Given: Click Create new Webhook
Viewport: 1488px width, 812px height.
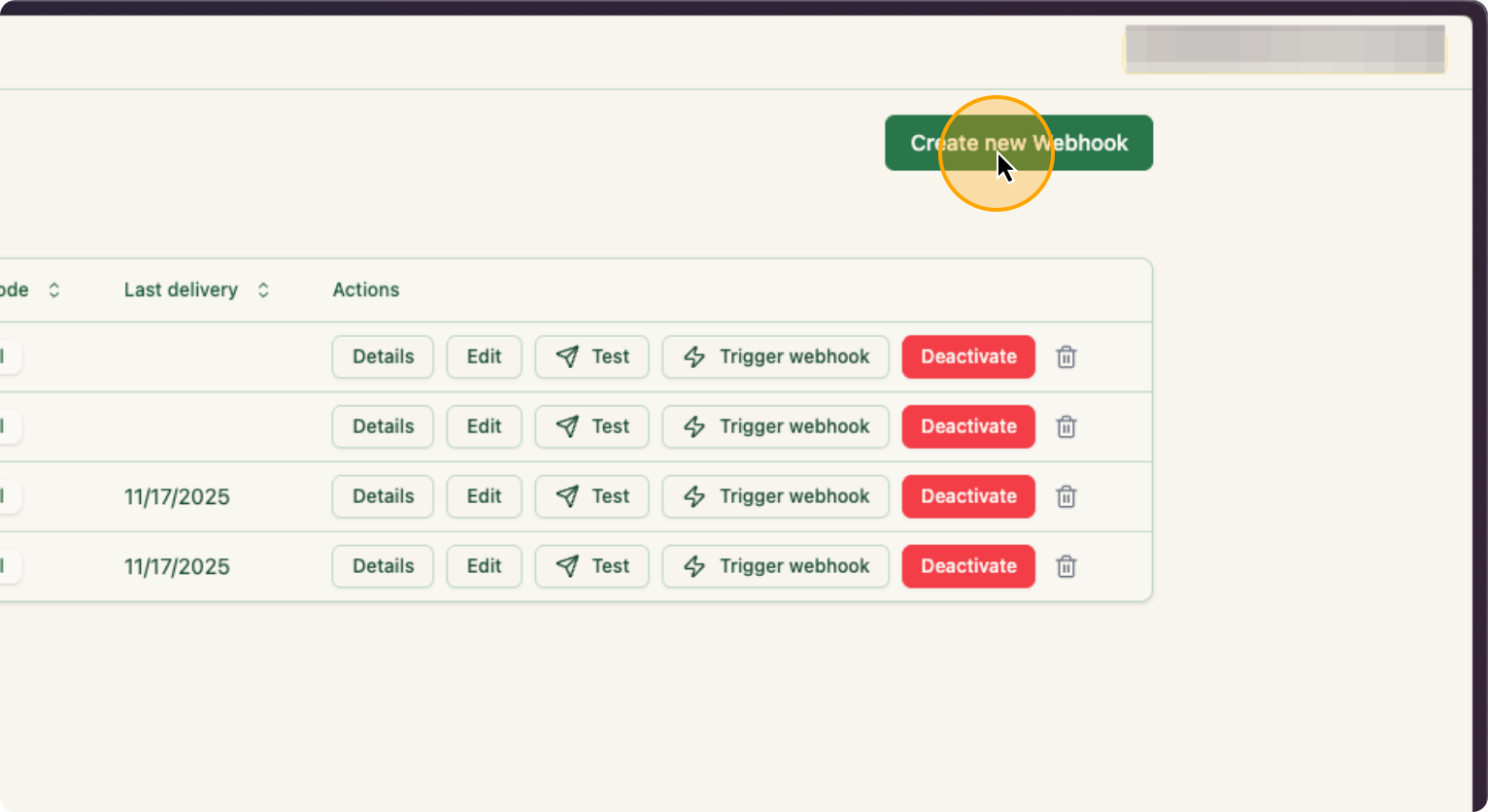Looking at the screenshot, I should (x=1017, y=142).
